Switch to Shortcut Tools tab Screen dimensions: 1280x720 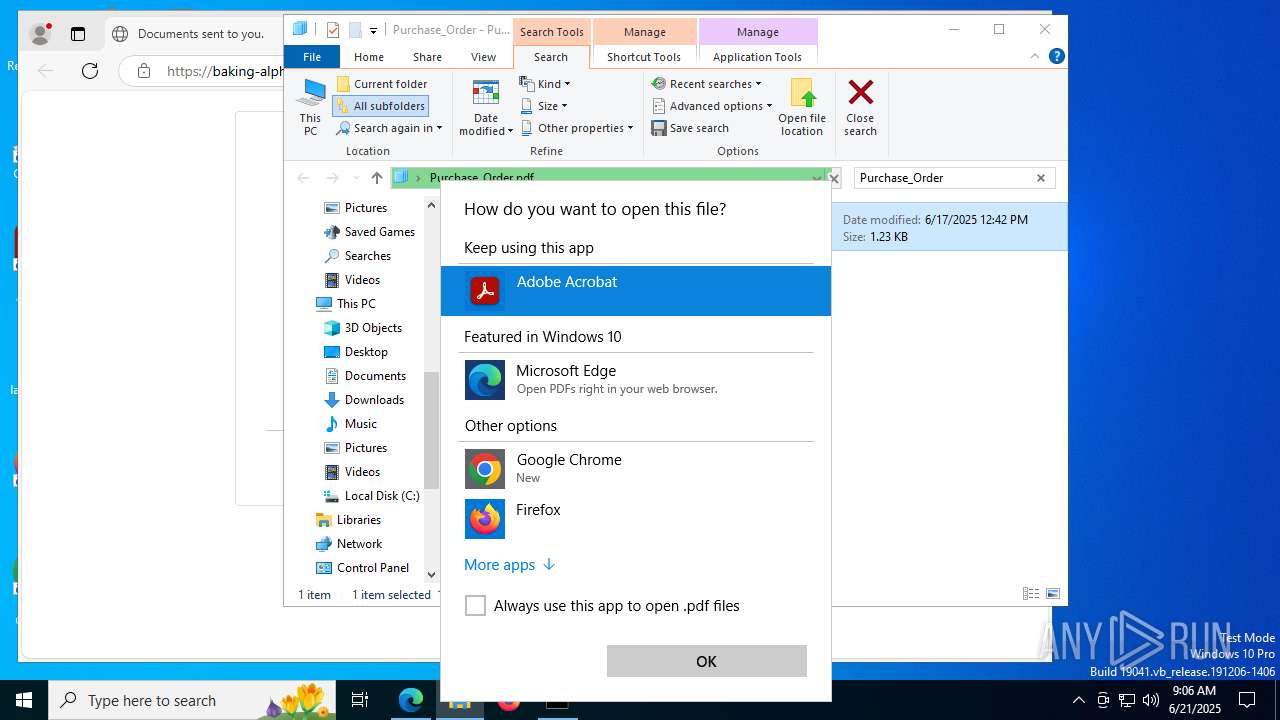coord(644,57)
